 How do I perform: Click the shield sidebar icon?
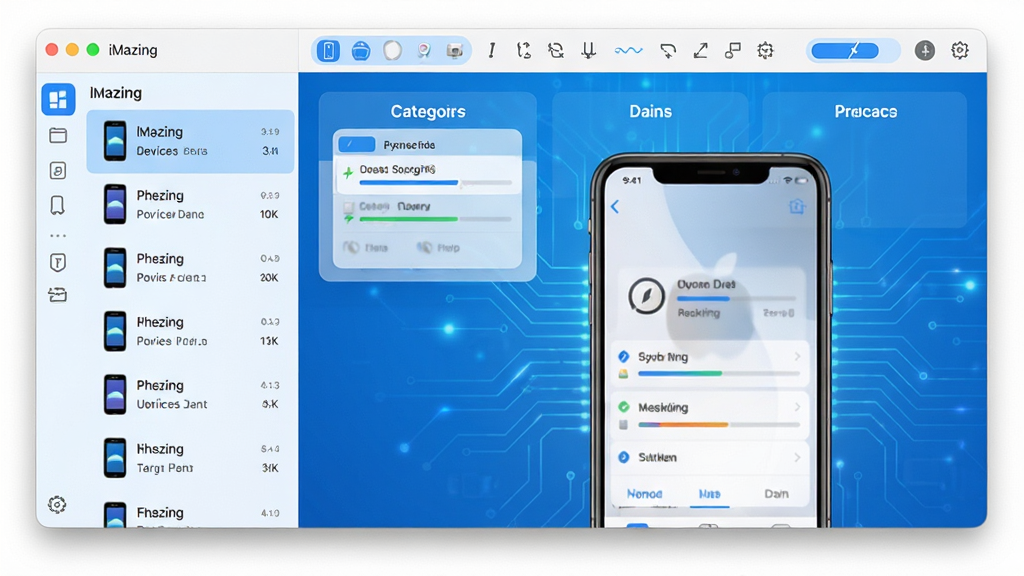[57, 263]
